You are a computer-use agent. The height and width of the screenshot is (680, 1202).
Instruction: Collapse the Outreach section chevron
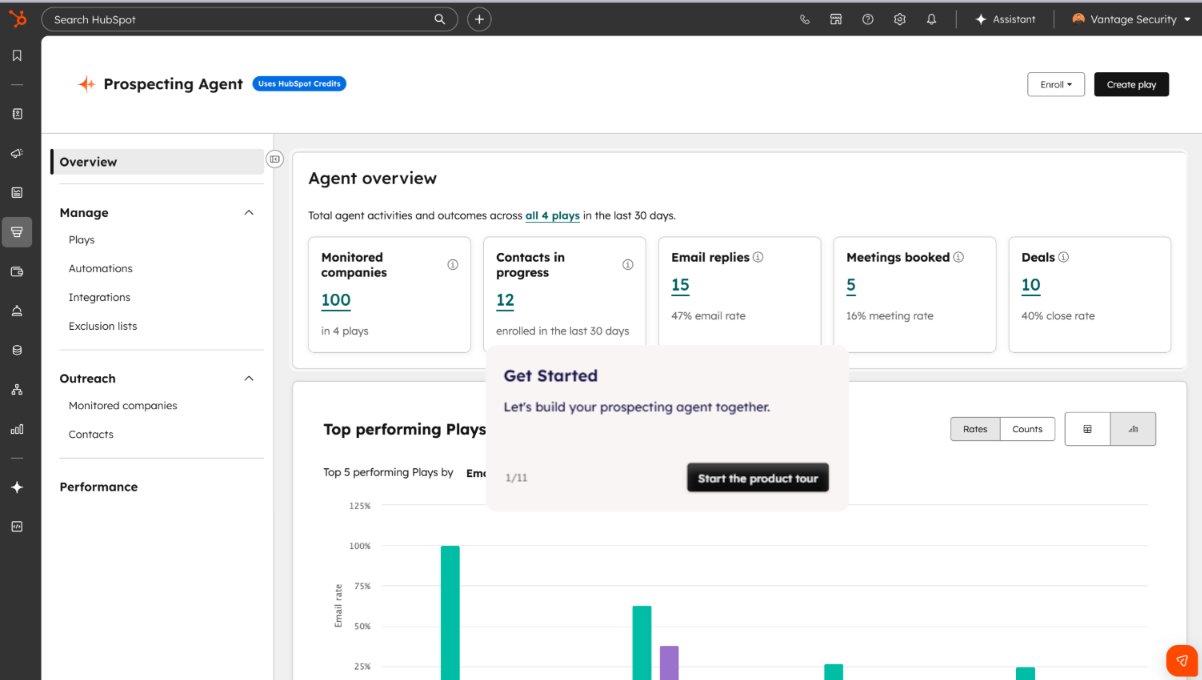(x=249, y=378)
